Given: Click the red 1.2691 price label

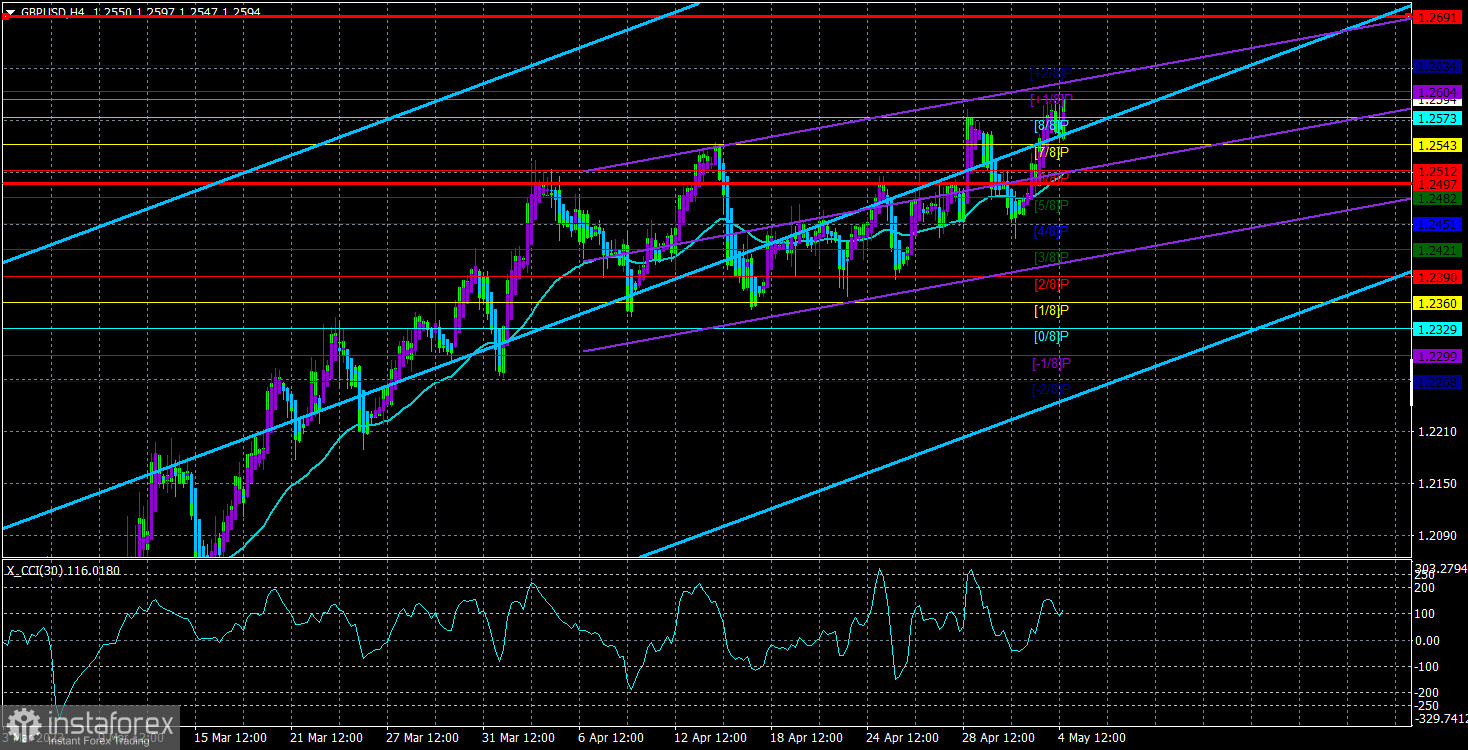Looking at the screenshot, I should [1438, 17].
